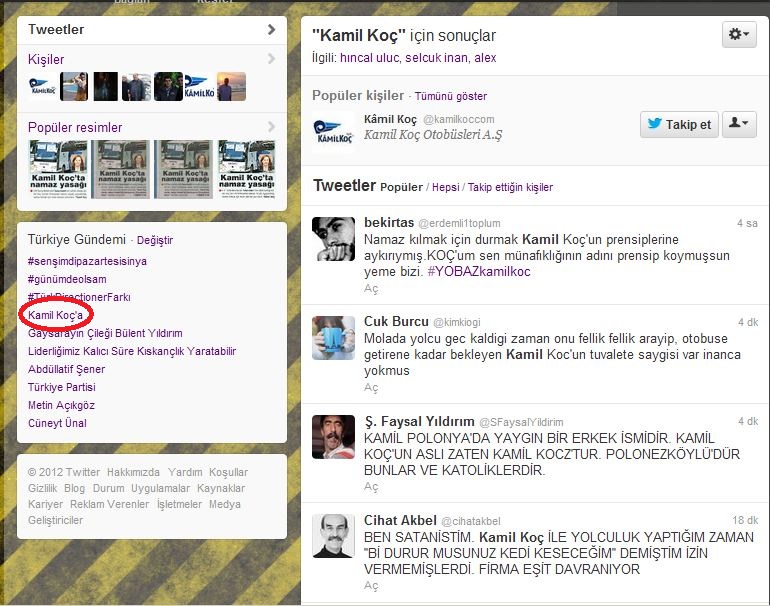This screenshot has height=606, width=770.
Task: Expand the Popüler resimler section chevron
Action: click(x=271, y=127)
